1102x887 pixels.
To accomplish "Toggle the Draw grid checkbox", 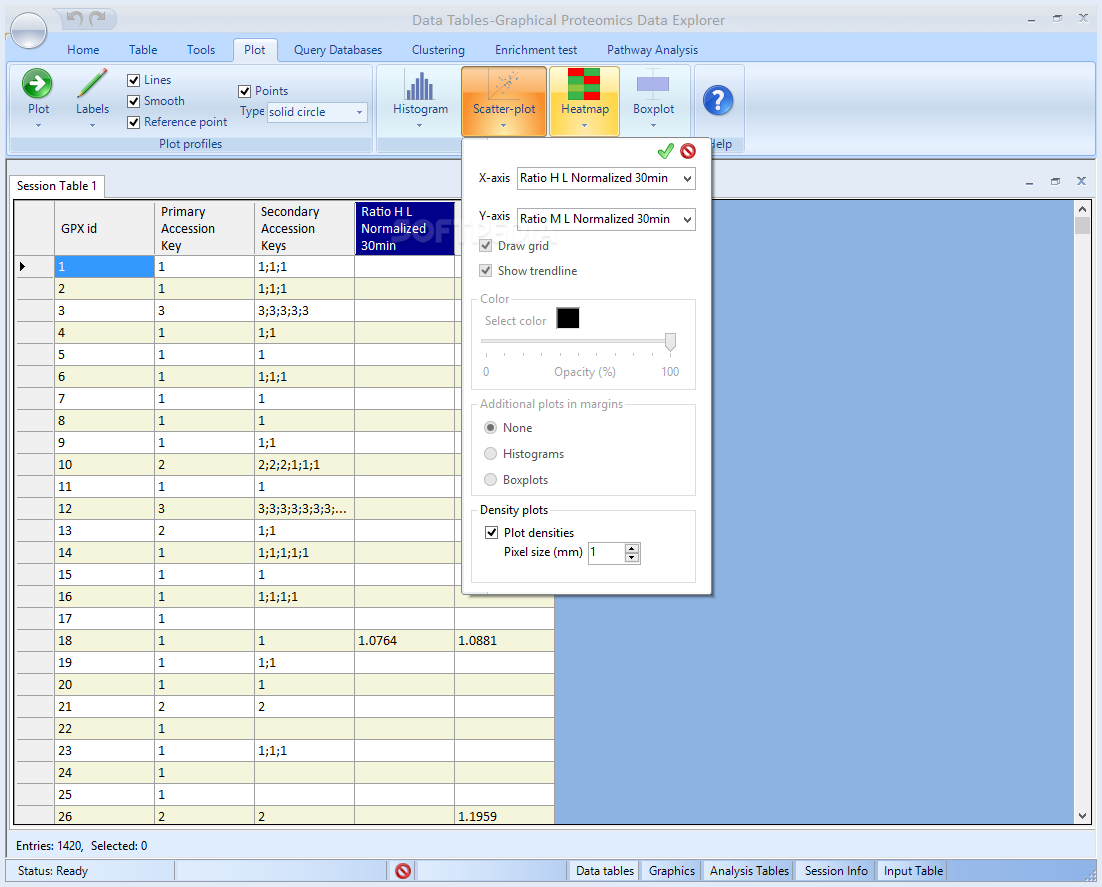I will 486,245.
